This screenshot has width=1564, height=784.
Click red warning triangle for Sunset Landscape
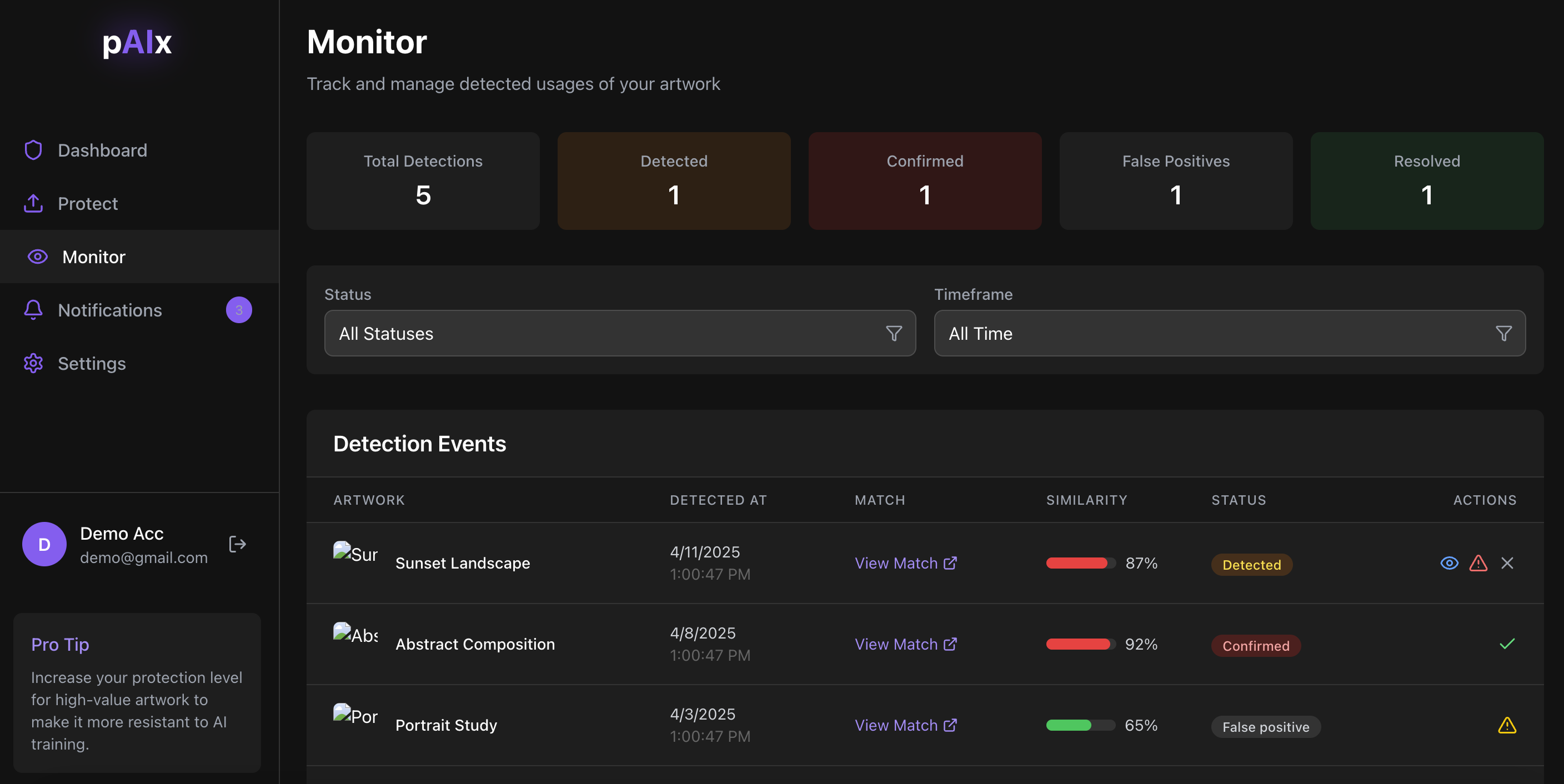[x=1478, y=563]
